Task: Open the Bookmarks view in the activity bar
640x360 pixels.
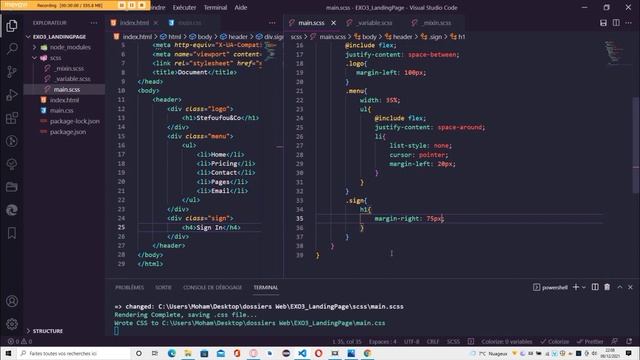Action: (x=12, y=233)
